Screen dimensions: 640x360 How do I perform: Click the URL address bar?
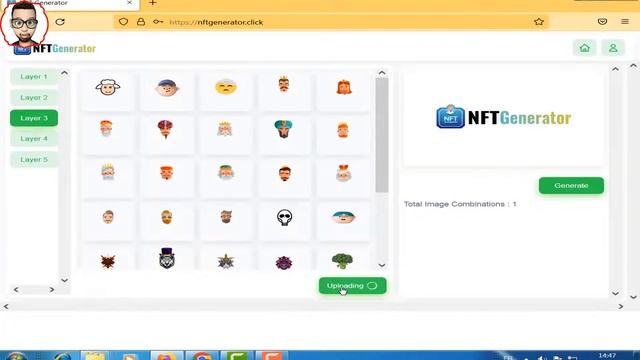point(331,22)
